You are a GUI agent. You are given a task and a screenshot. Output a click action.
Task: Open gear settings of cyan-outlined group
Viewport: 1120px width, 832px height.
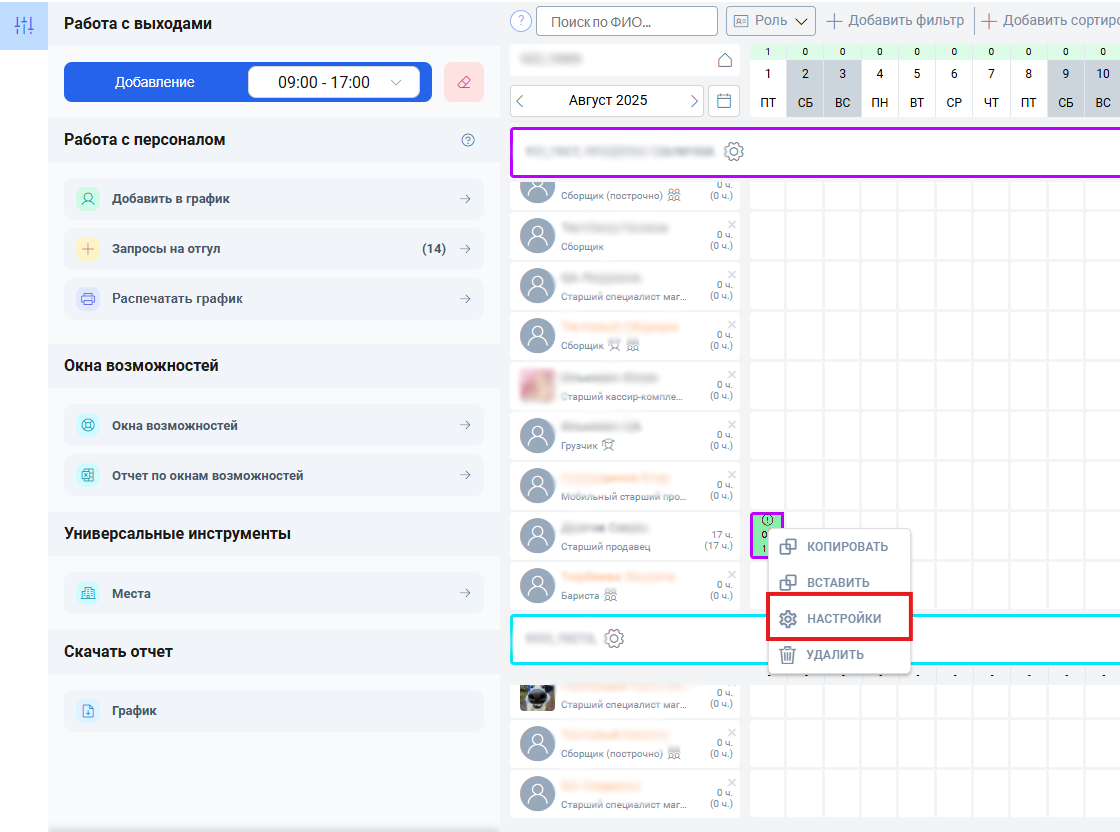[x=614, y=638]
